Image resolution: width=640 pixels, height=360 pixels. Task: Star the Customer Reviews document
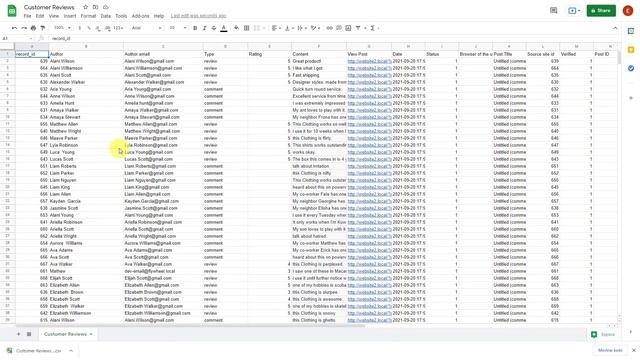click(85, 7)
